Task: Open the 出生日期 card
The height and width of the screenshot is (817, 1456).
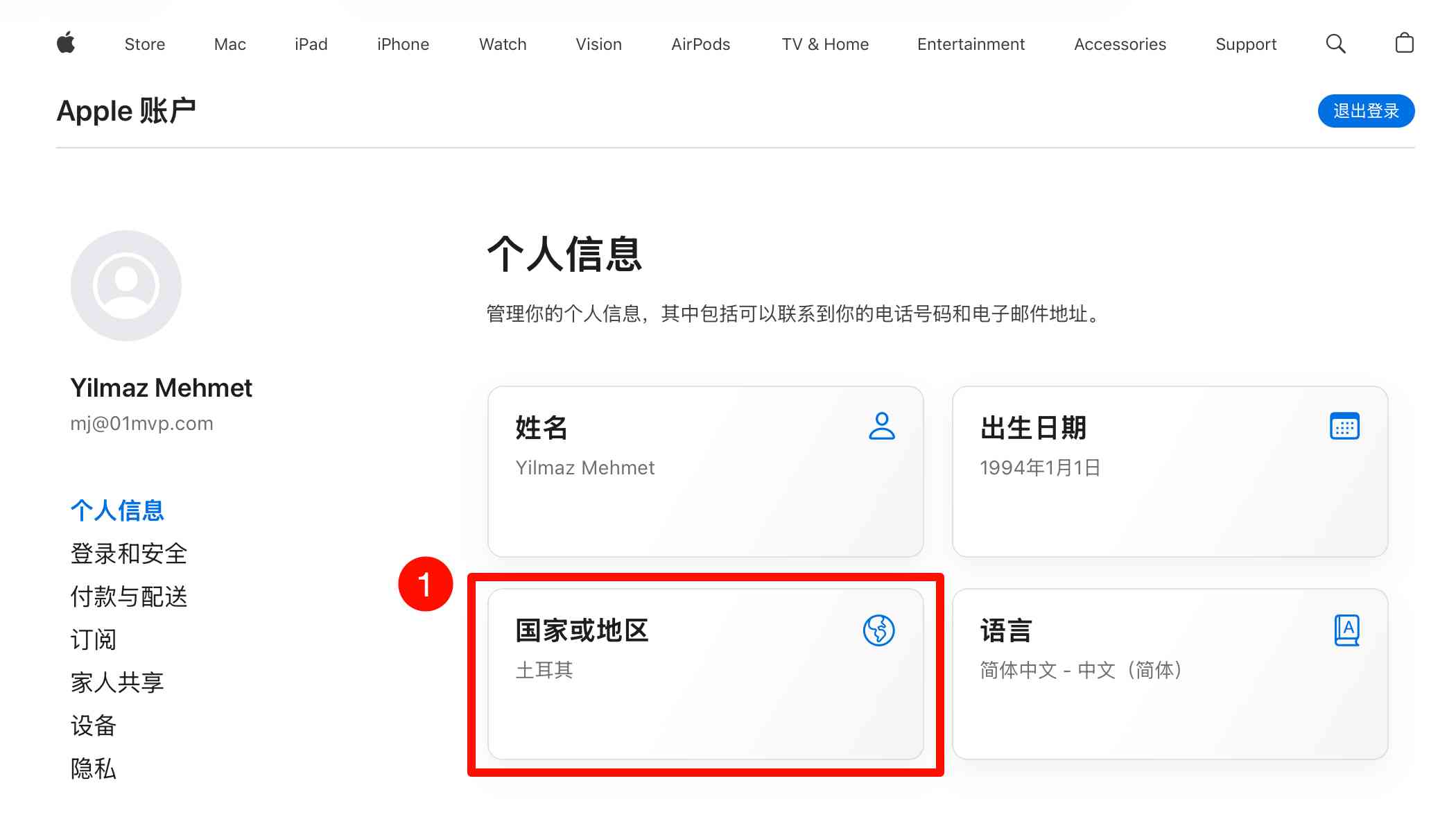Action: [x=1170, y=472]
